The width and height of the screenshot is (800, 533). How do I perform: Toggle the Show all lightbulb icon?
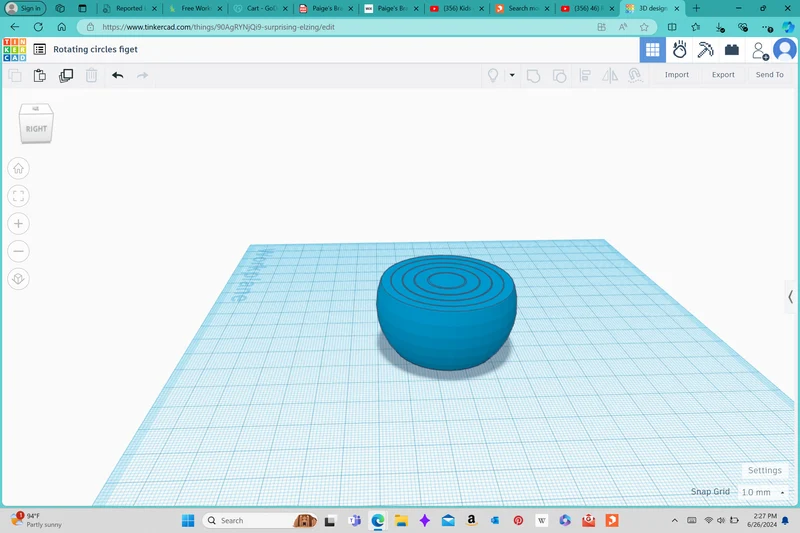point(493,75)
